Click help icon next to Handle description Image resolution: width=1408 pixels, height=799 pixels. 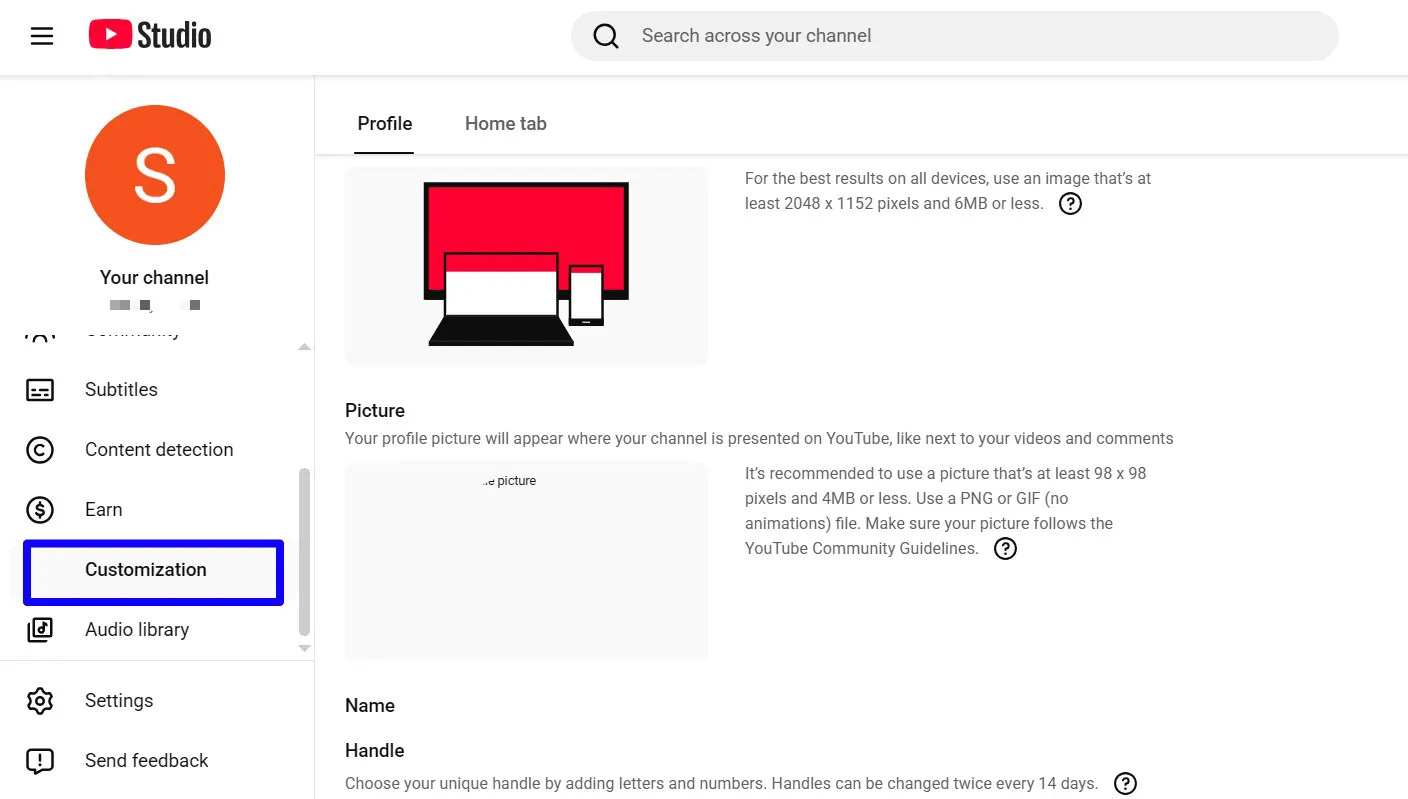coord(1125,784)
